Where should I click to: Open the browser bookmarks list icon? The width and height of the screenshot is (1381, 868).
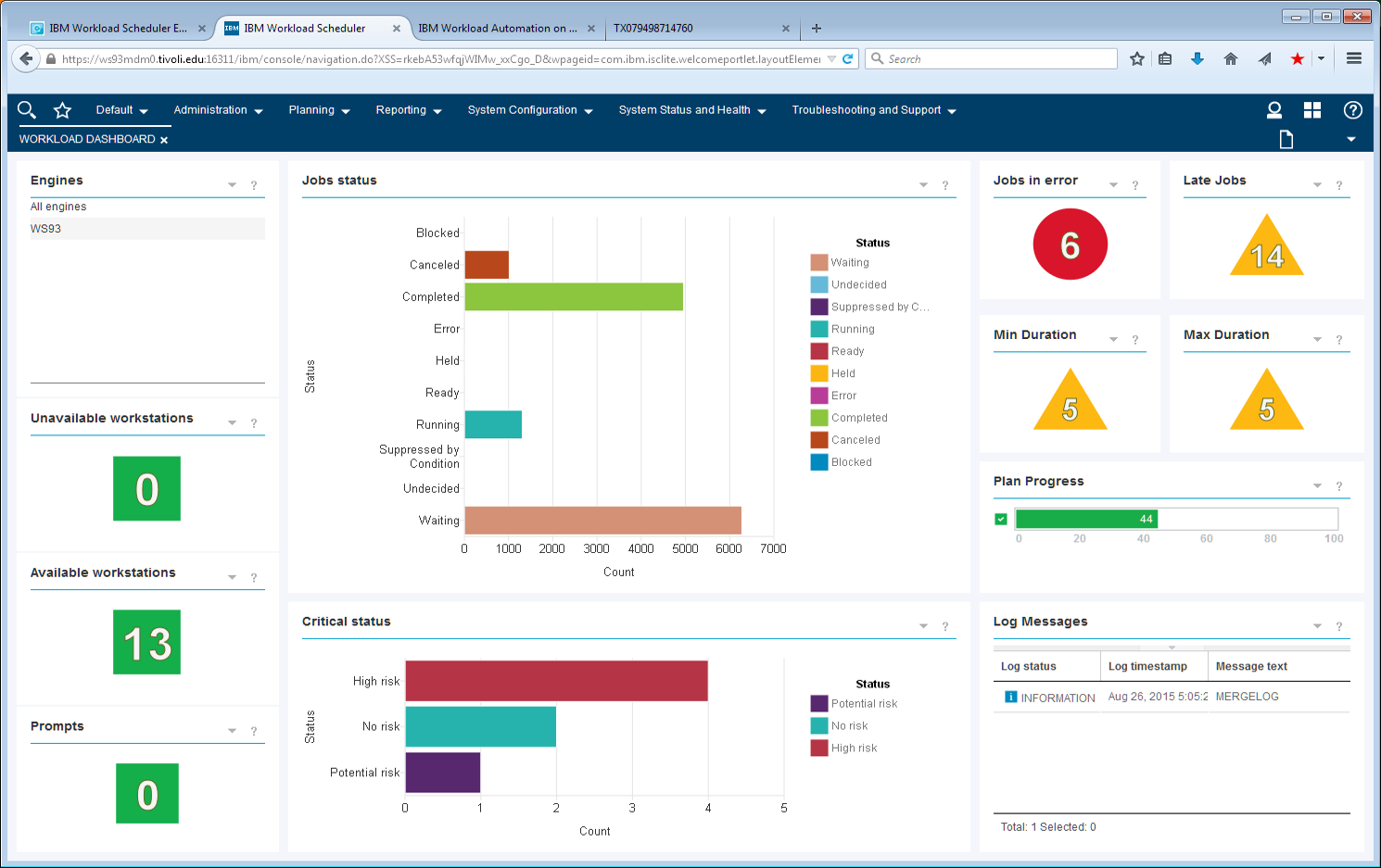(1166, 58)
